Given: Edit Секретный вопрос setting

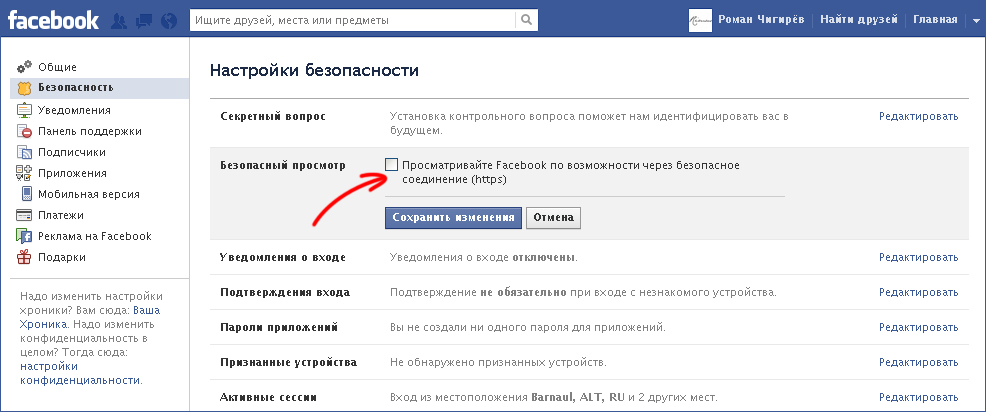Looking at the screenshot, I should point(918,116).
